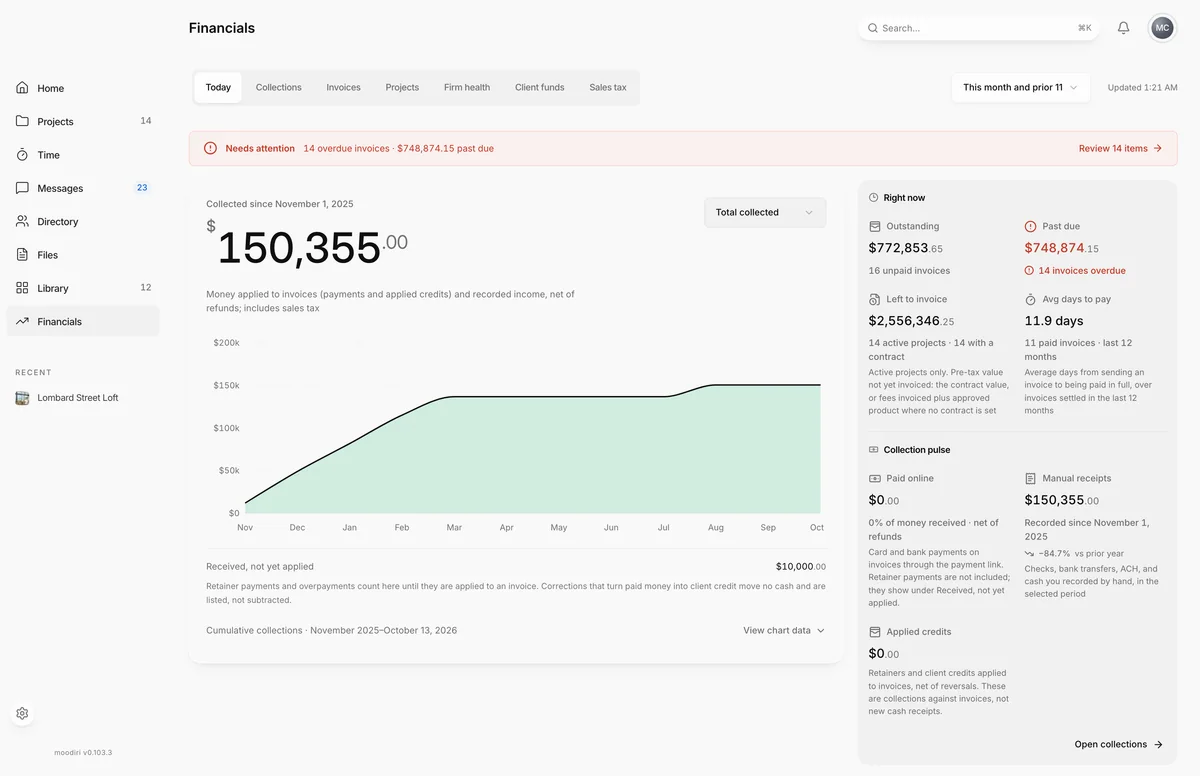Click the Needs attention warning icon
Image resolution: width=1200 pixels, height=776 pixels.
(210, 148)
